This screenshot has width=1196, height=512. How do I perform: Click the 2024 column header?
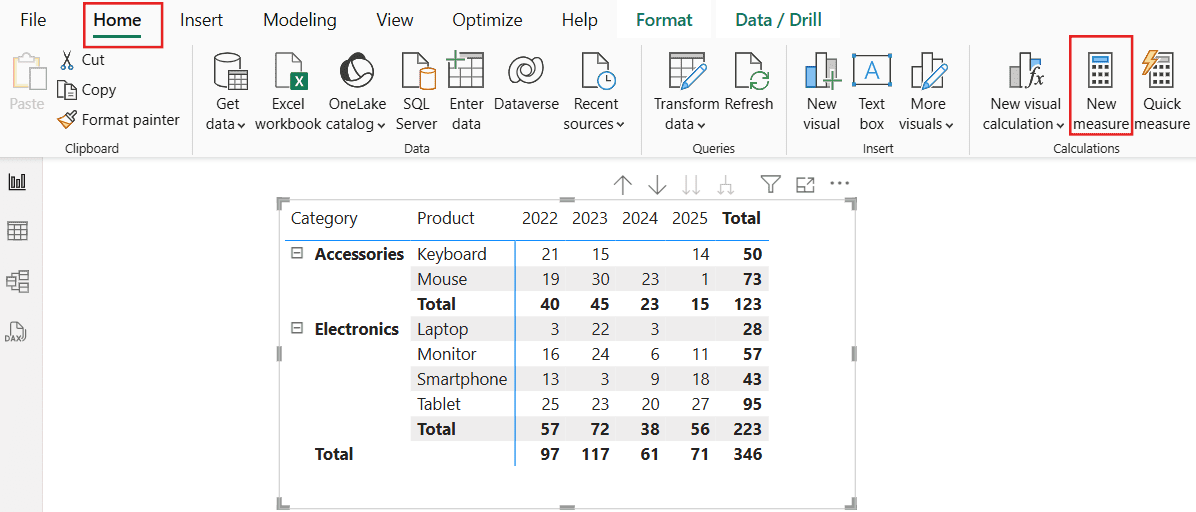point(640,218)
